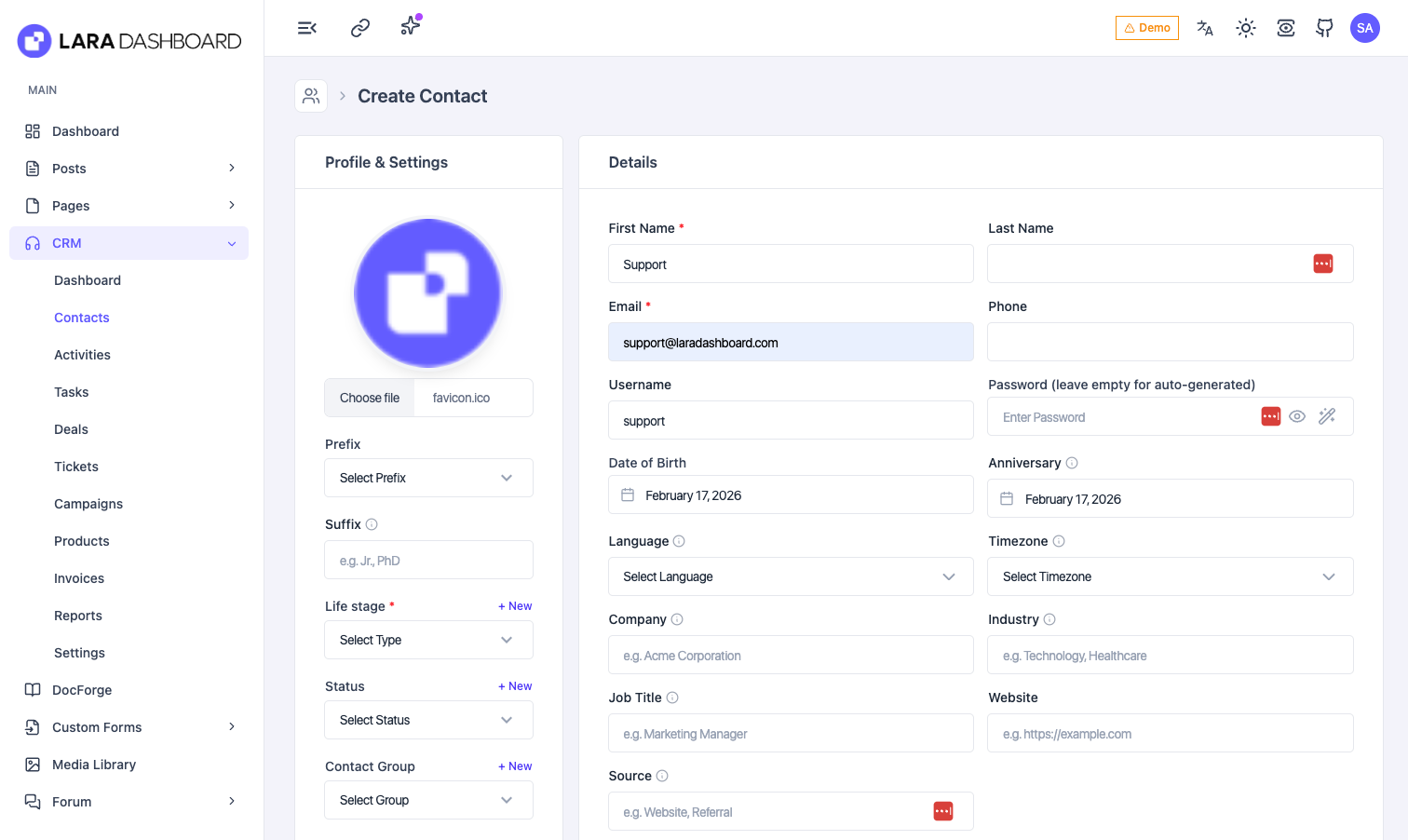1408x840 pixels.
Task: Open Invoices in CRM menu
Action: point(79,578)
